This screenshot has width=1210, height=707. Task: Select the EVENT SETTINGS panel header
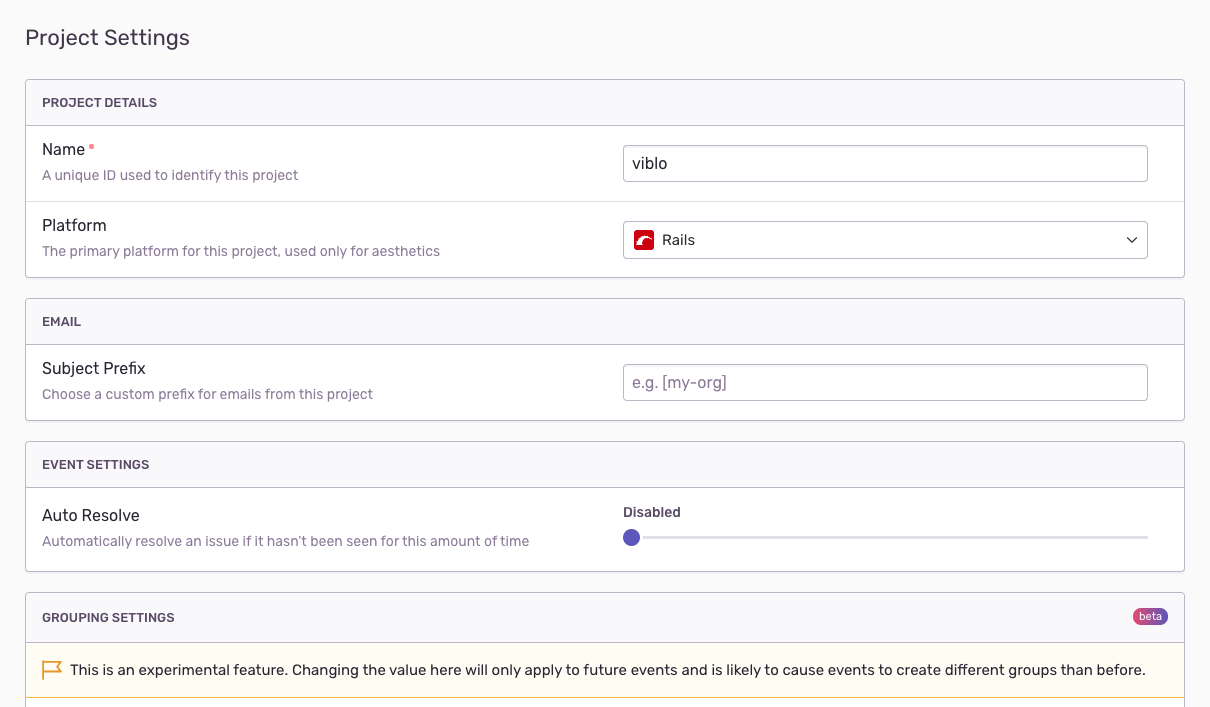click(95, 465)
